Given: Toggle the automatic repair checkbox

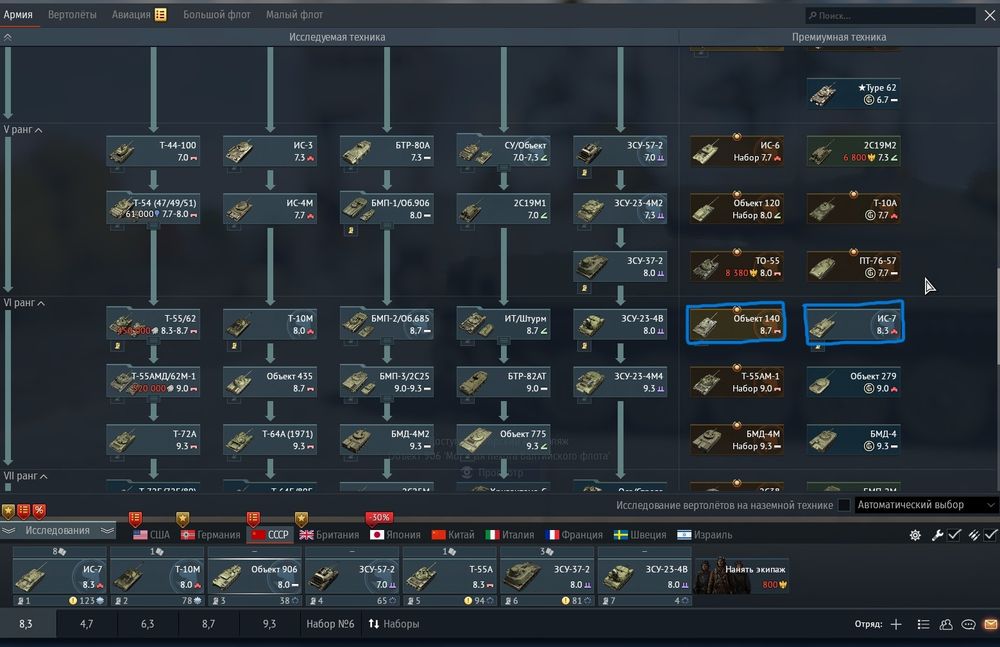Looking at the screenshot, I should [954, 535].
